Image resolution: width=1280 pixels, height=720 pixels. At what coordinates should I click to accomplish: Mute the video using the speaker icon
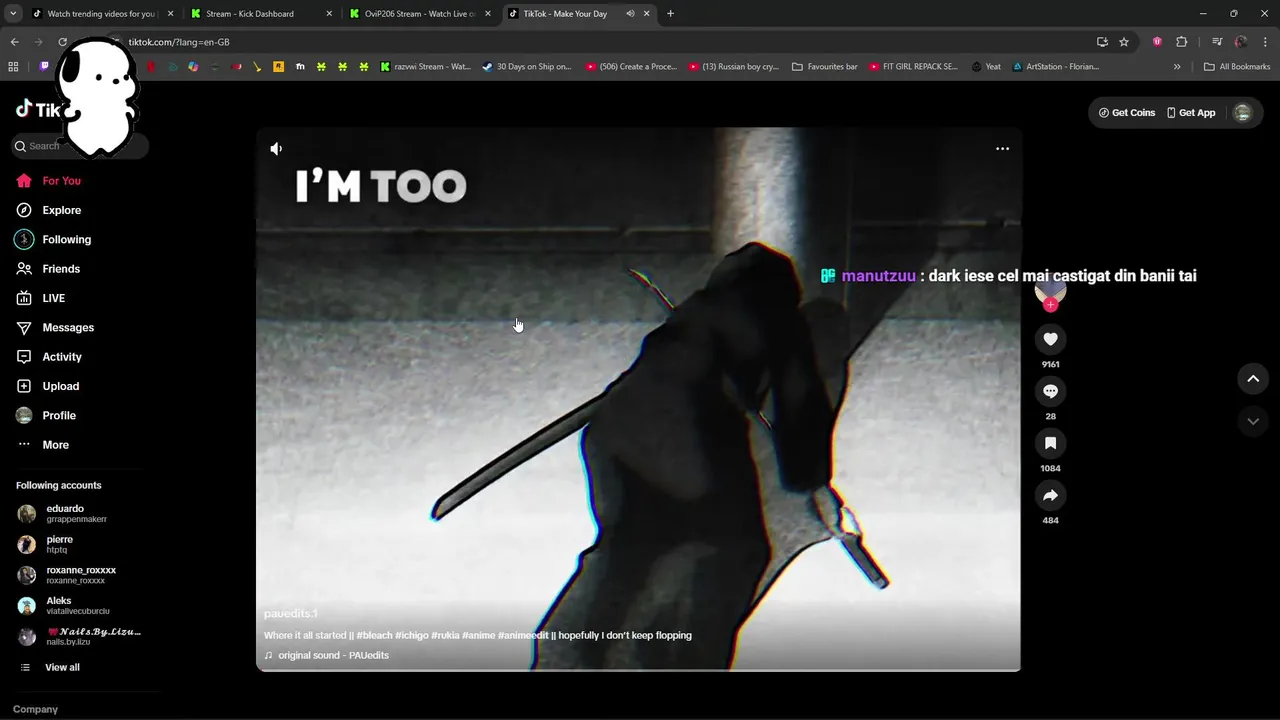pyautogui.click(x=276, y=149)
